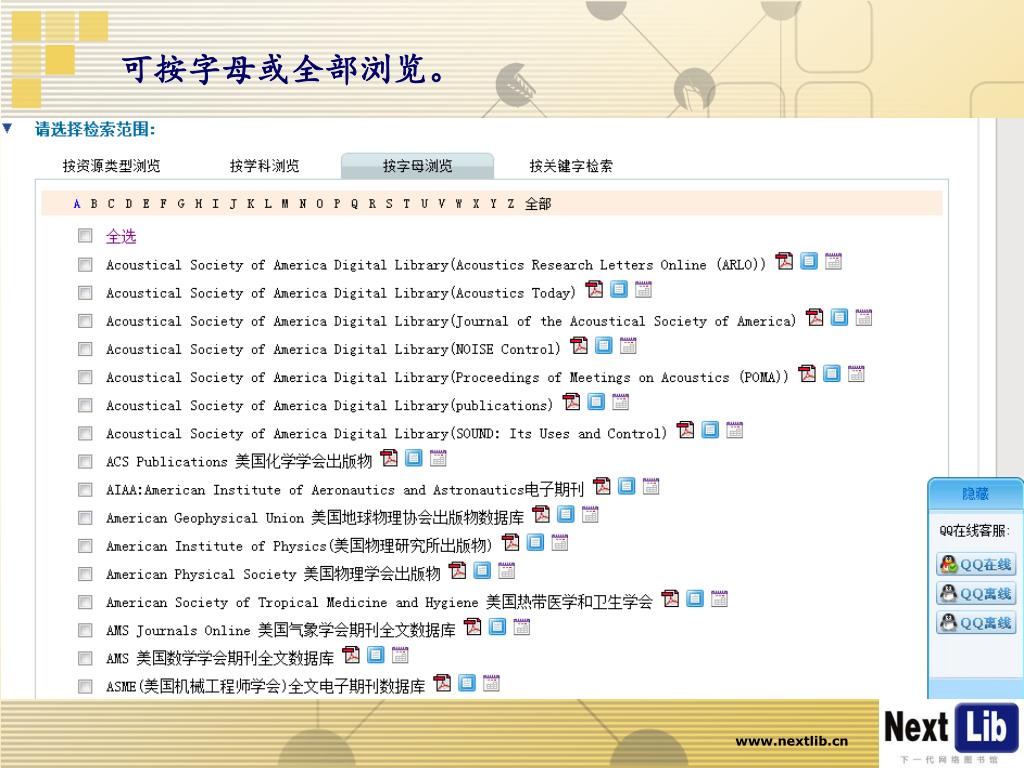Open PDF icon for NOISE Control row
The width and height of the screenshot is (1024, 768).
[579, 345]
